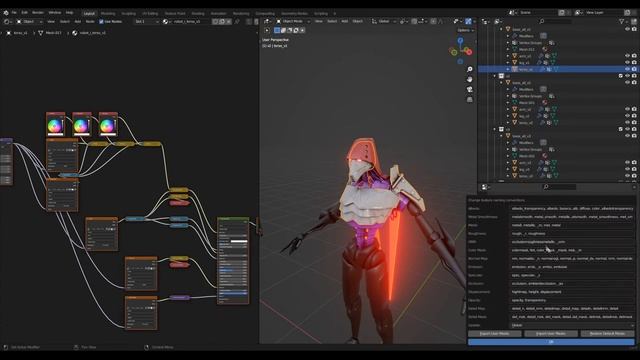
Task: Open the browse material sphere icon
Action: (x=165, y=21)
